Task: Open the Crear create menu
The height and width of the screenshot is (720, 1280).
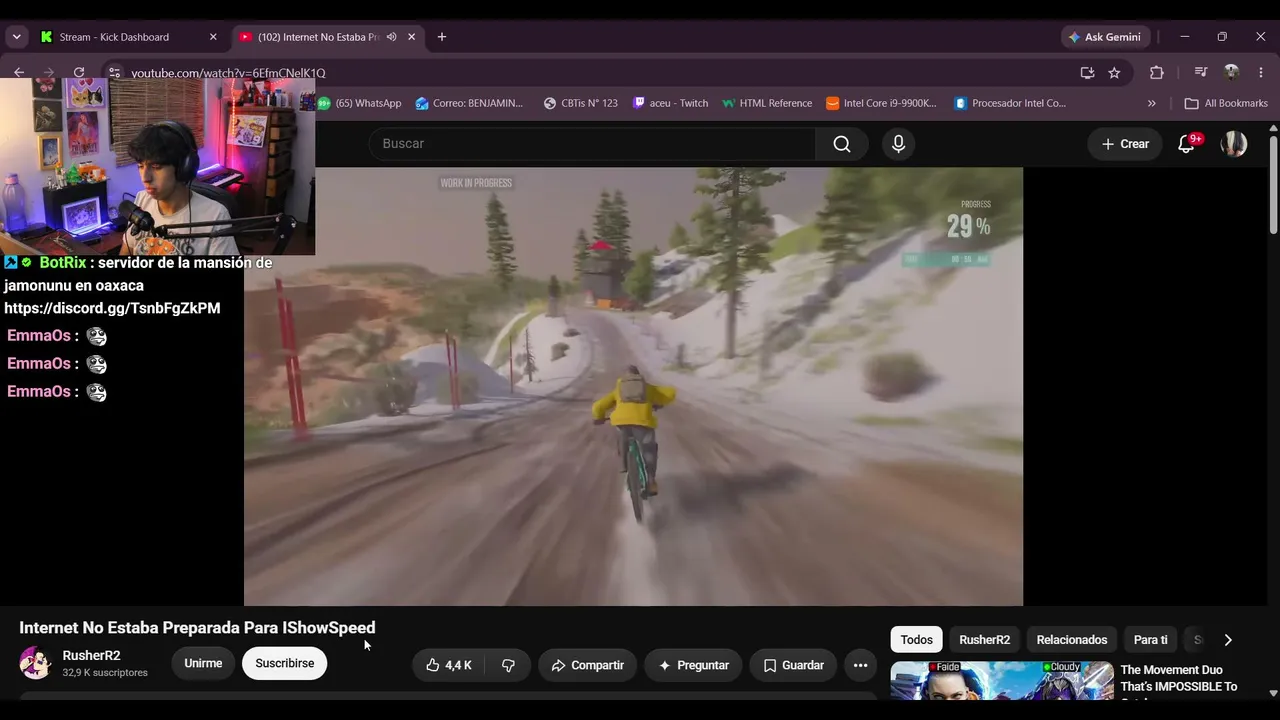Action: tap(1125, 144)
